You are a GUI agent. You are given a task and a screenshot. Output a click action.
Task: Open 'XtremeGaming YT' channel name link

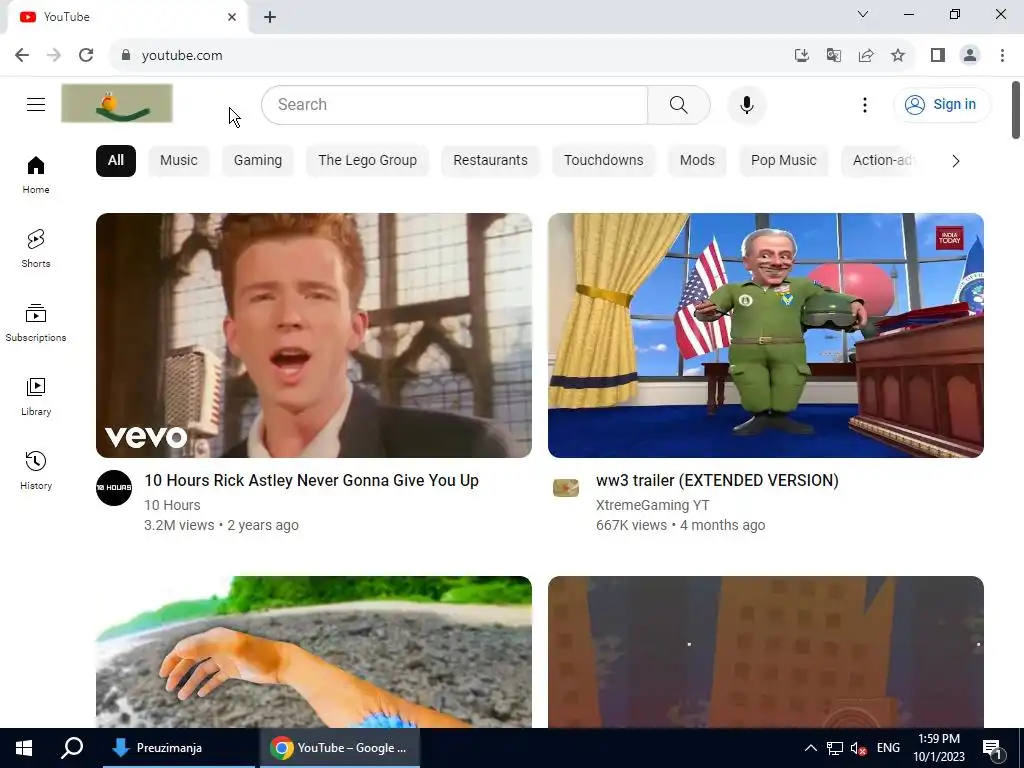652,505
